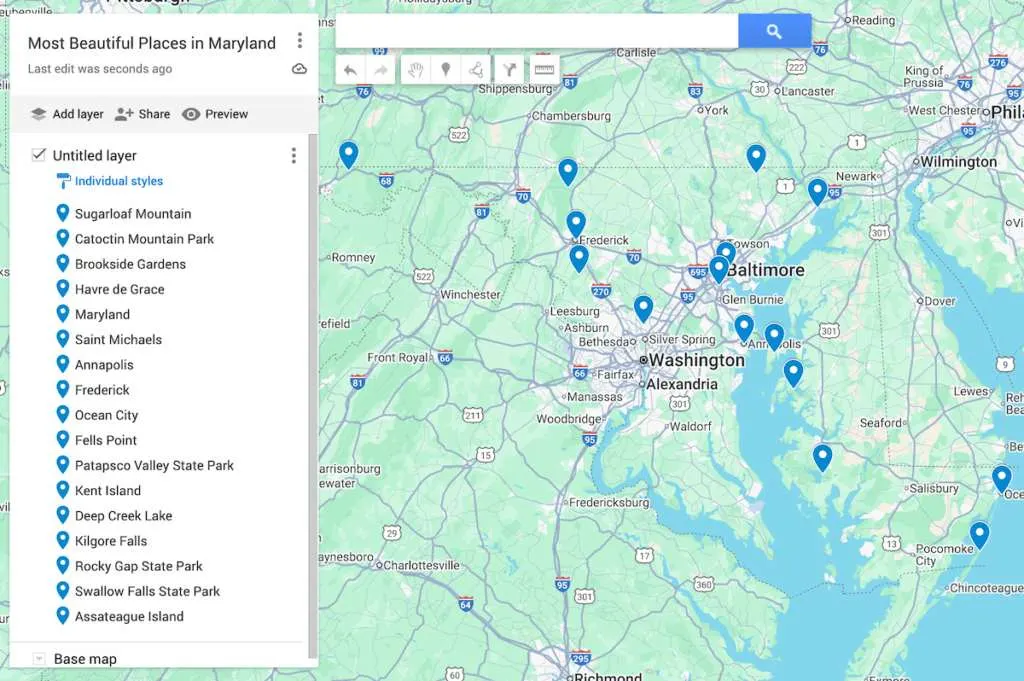Click the Preview button
The width and height of the screenshot is (1024, 681).
pos(215,114)
